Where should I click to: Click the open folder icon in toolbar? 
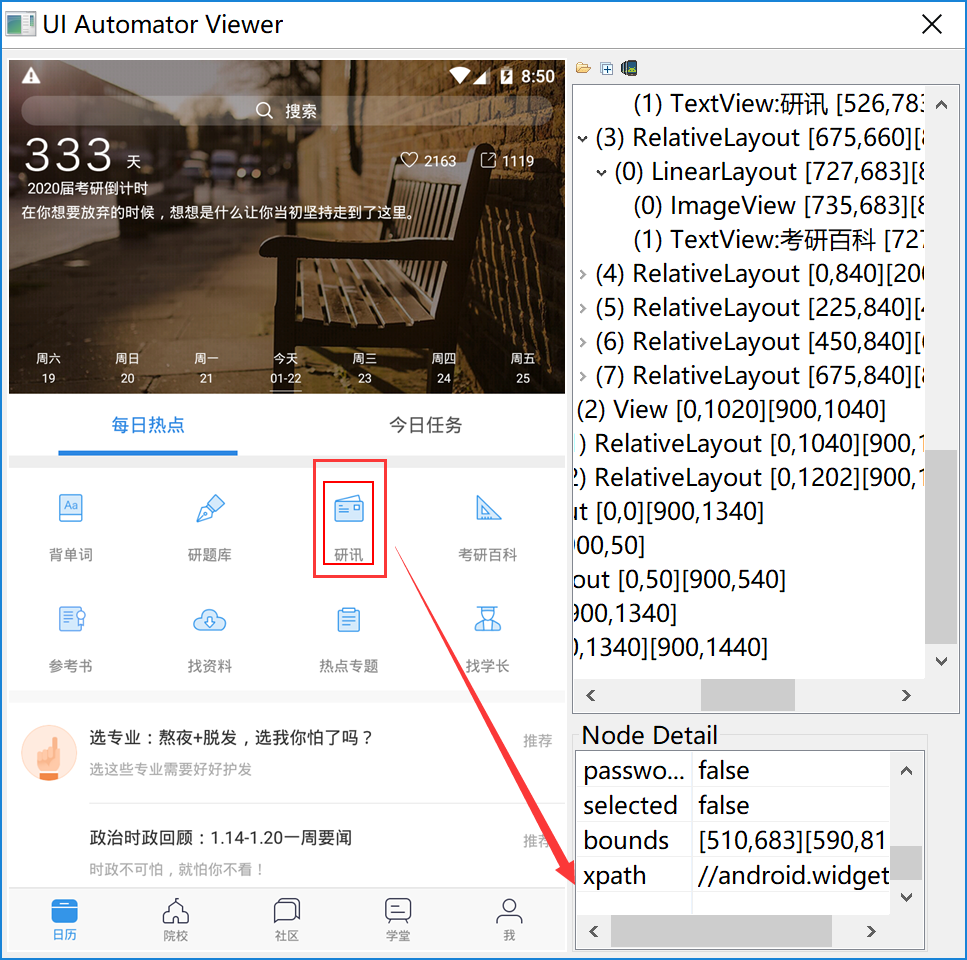coord(583,68)
